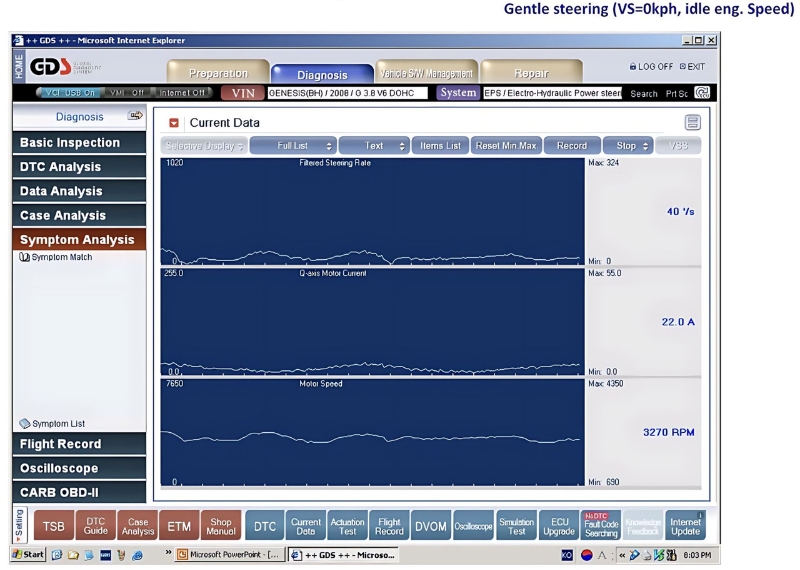Toggle the VCI USB On indicator

[69, 93]
